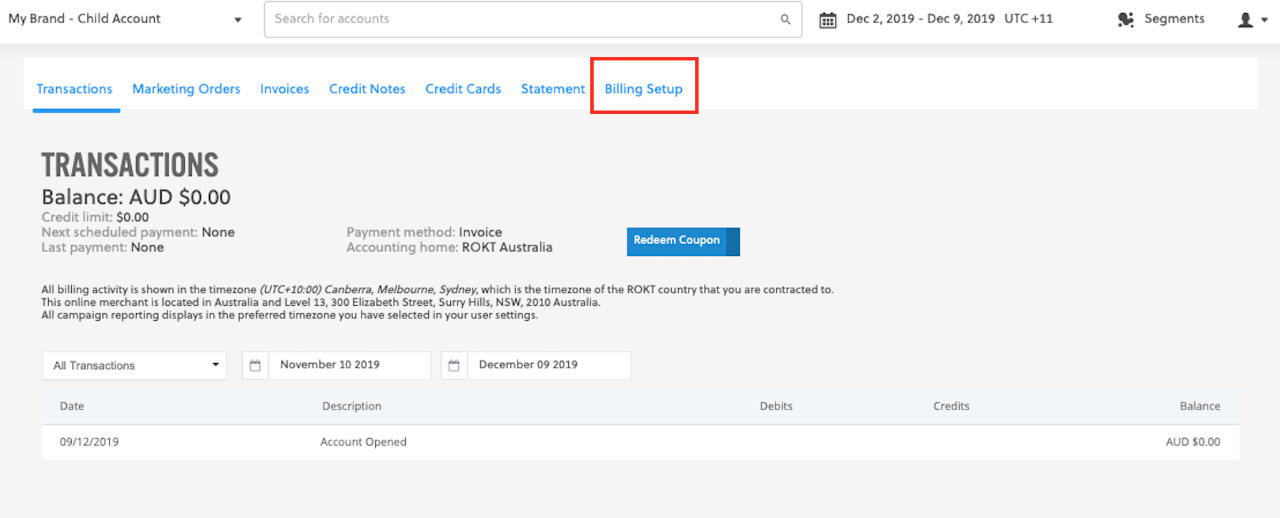Click the Dec 2, 2019 - Dec 9, 2019 range
1280x518 pixels.
921,19
